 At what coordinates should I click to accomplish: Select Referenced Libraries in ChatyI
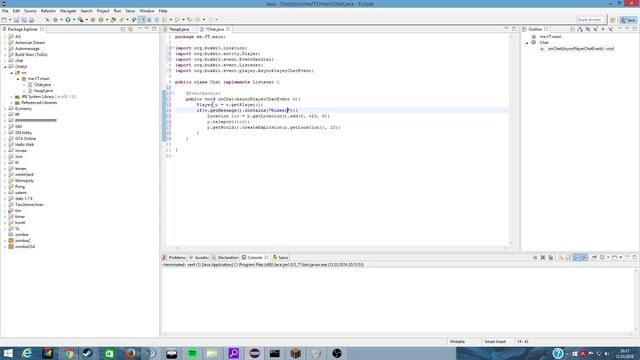click(39, 102)
